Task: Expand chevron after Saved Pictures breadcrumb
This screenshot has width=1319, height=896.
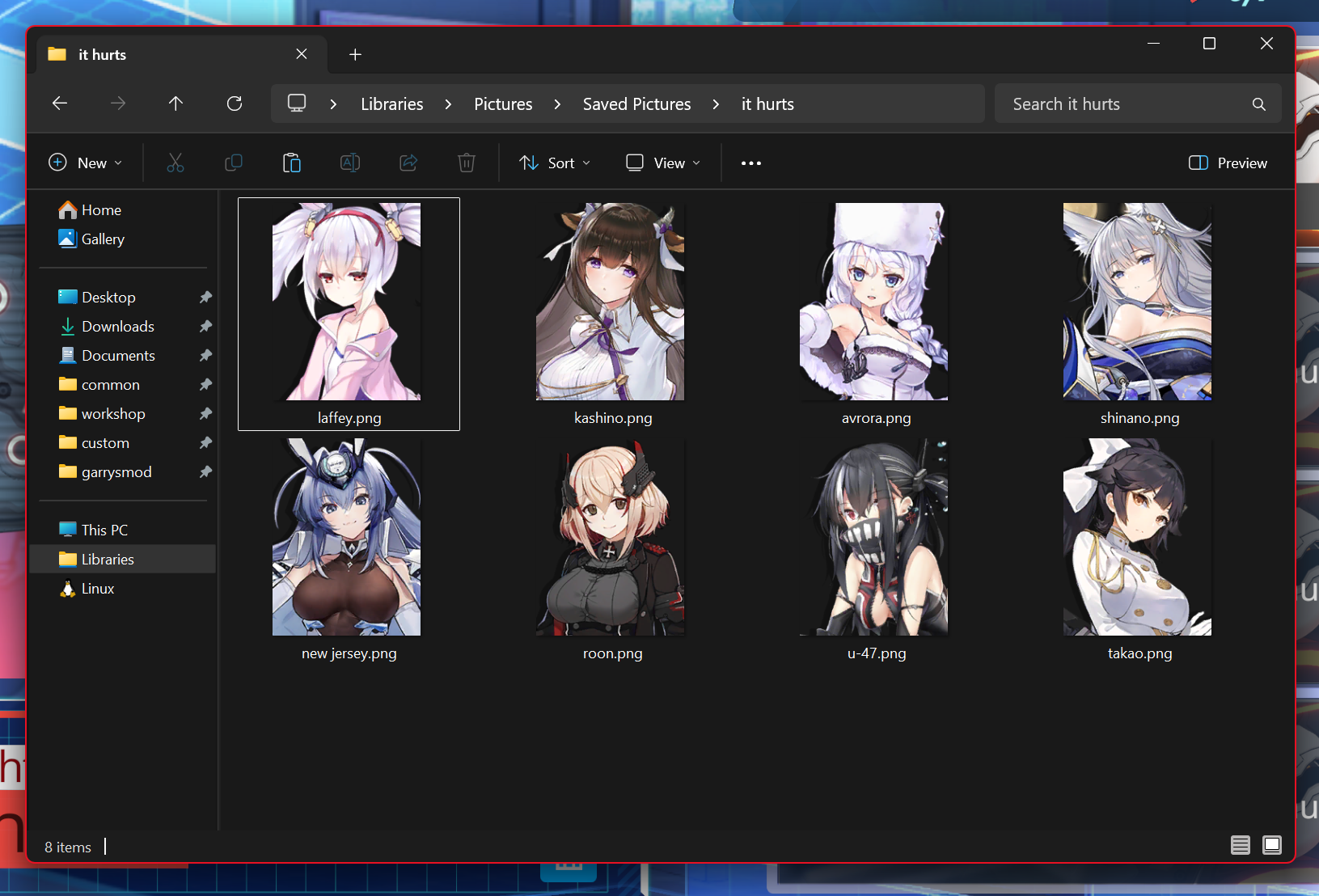Action: coord(716,104)
